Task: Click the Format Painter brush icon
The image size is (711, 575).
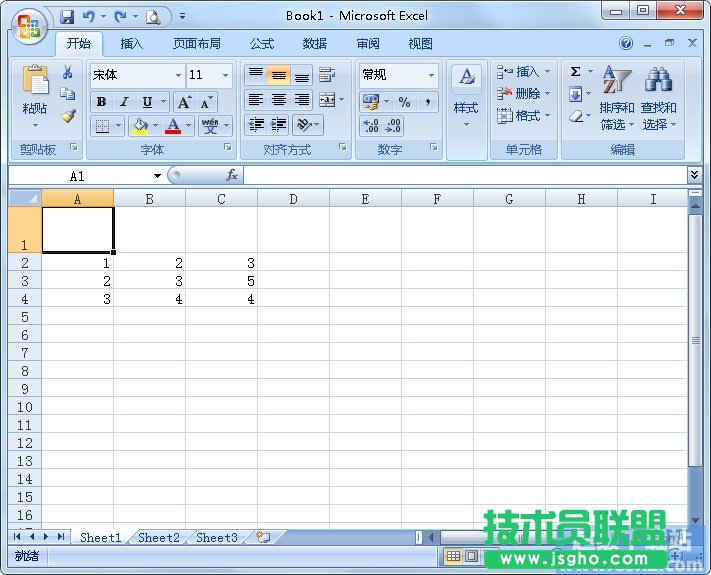Action: coord(67,115)
